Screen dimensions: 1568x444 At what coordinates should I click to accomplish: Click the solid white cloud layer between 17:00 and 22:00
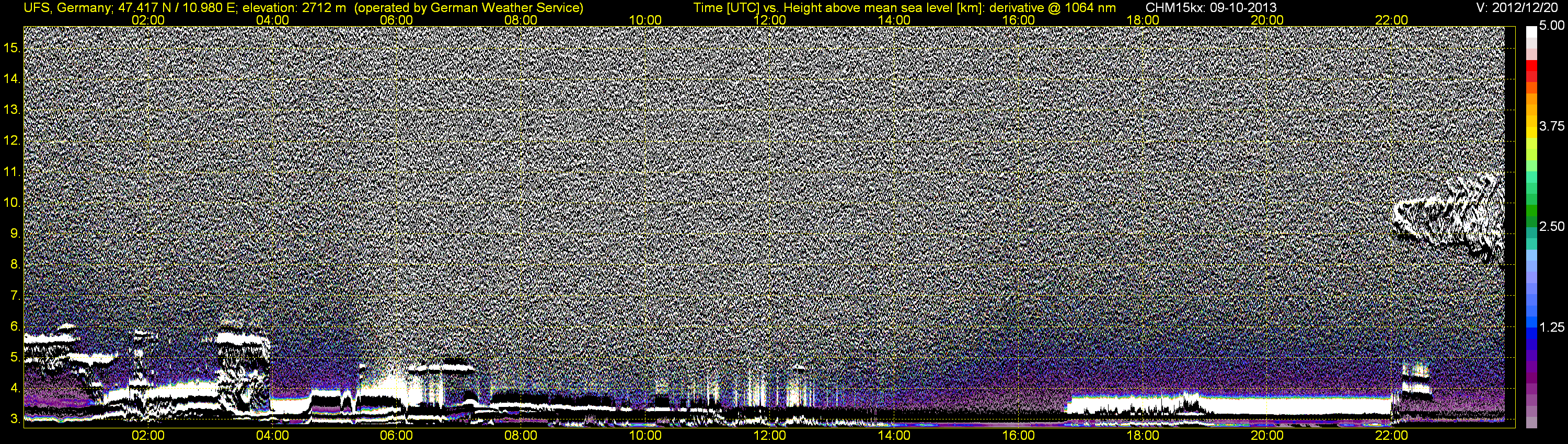pos(1229,405)
